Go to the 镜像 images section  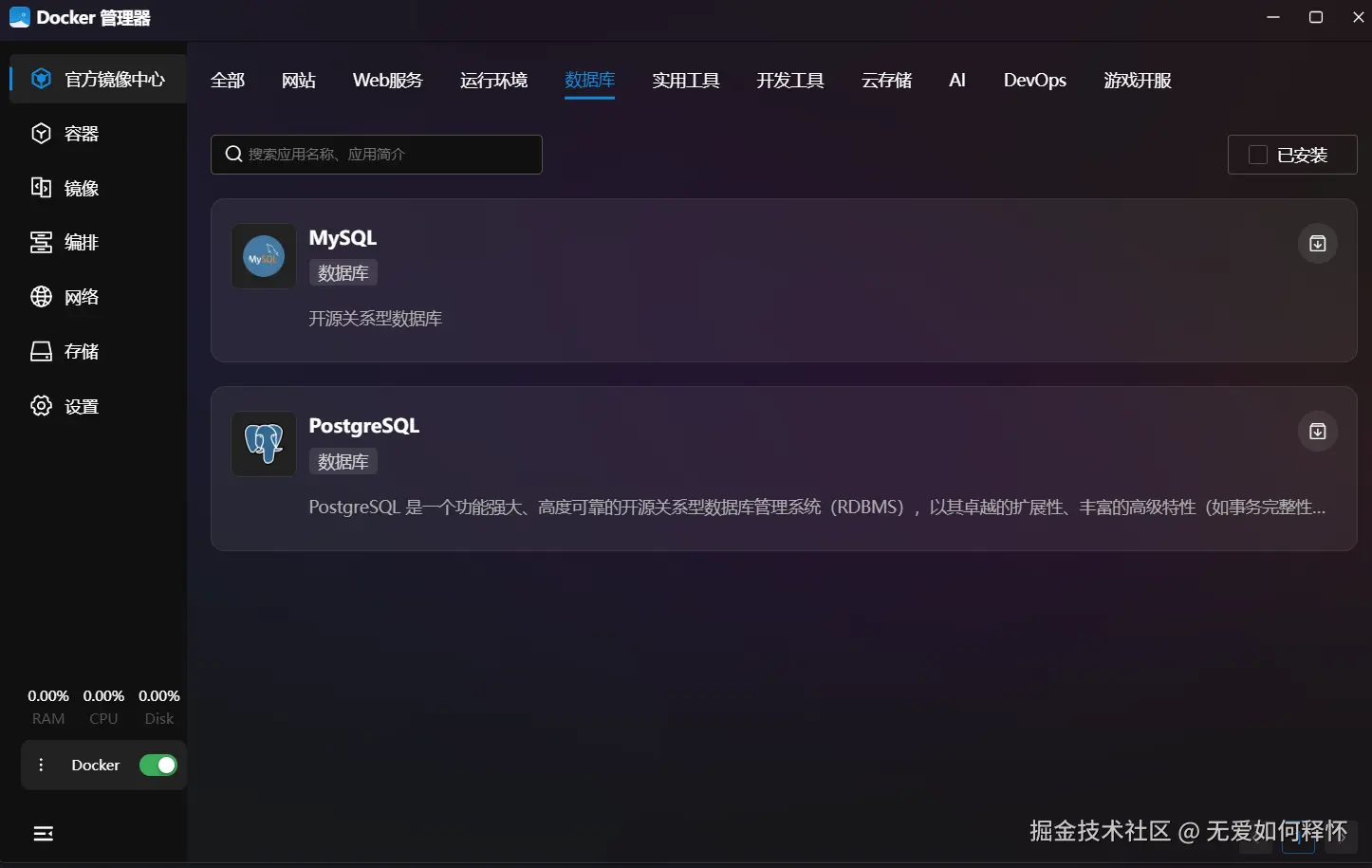[x=98, y=188]
